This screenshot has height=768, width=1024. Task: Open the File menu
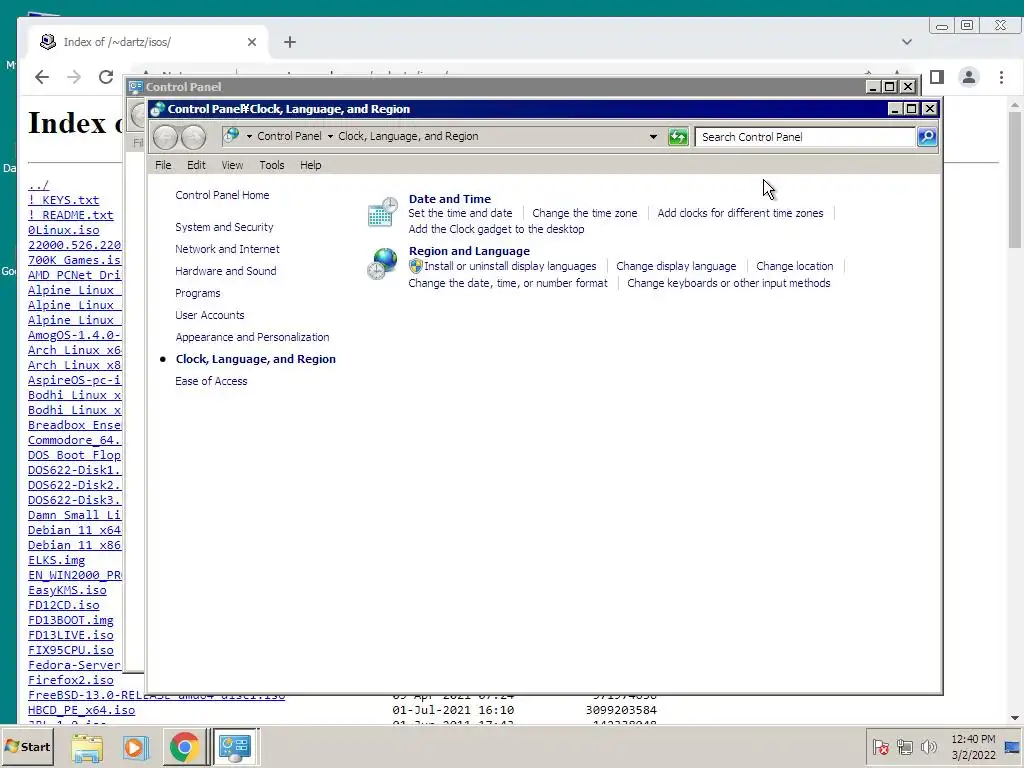[163, 165]
